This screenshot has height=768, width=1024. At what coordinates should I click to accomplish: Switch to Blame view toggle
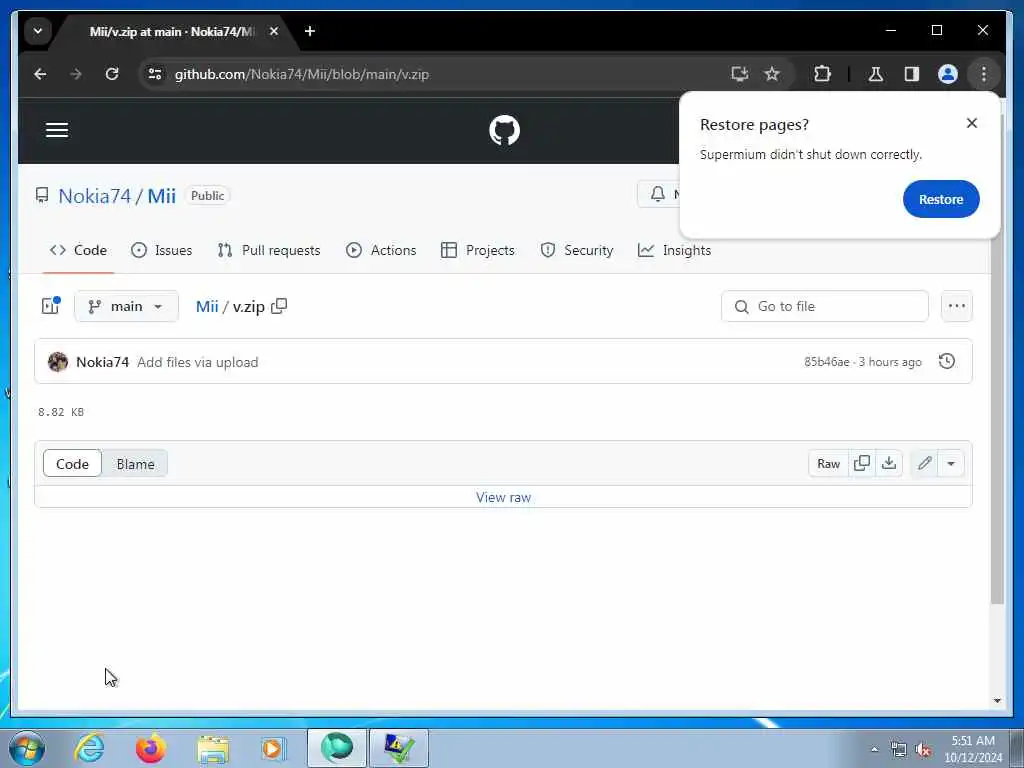(135, 464)
